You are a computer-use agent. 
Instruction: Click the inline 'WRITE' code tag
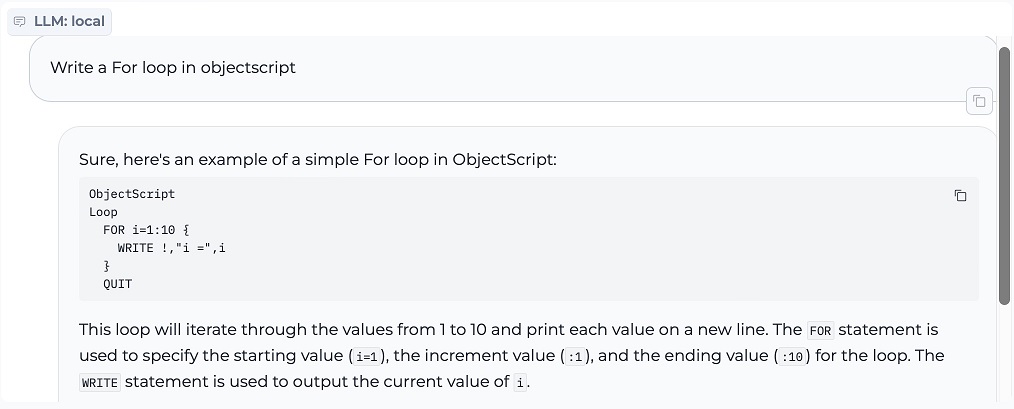99,383
